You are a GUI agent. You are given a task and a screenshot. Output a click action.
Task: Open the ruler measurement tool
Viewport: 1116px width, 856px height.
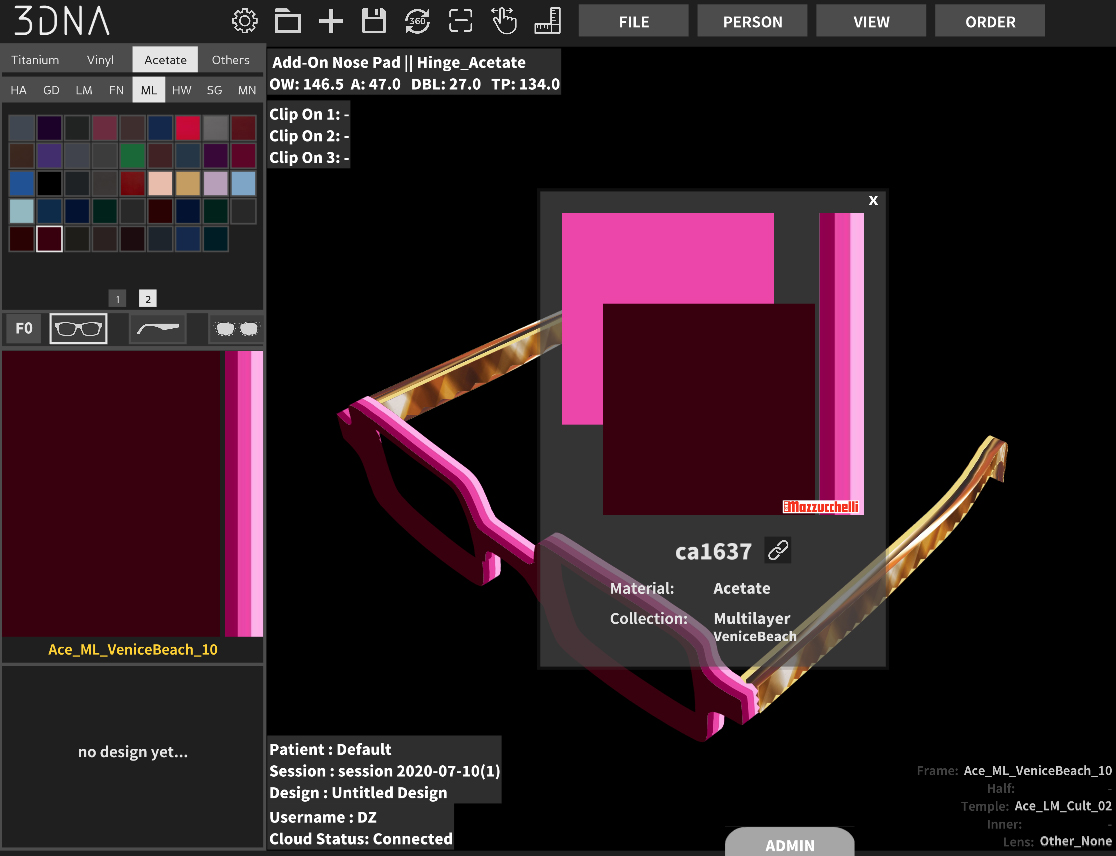(x=547, y=21)
